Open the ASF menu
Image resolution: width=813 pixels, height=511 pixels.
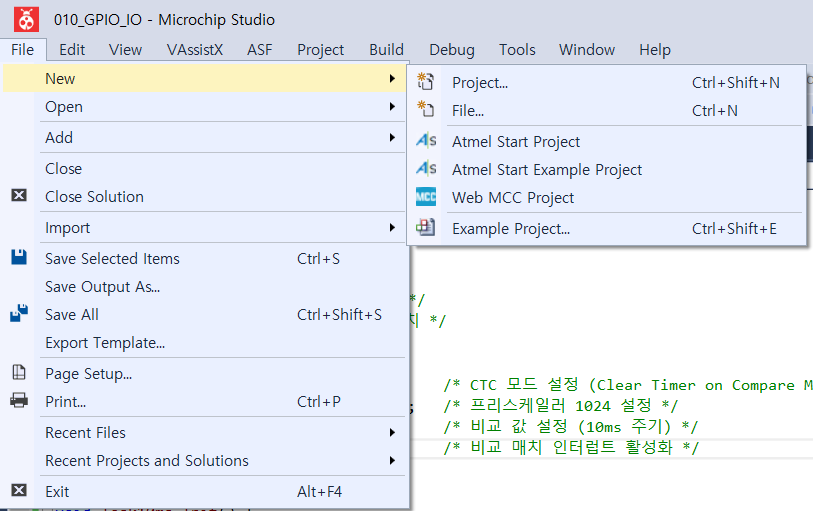(x=259, y=50)
